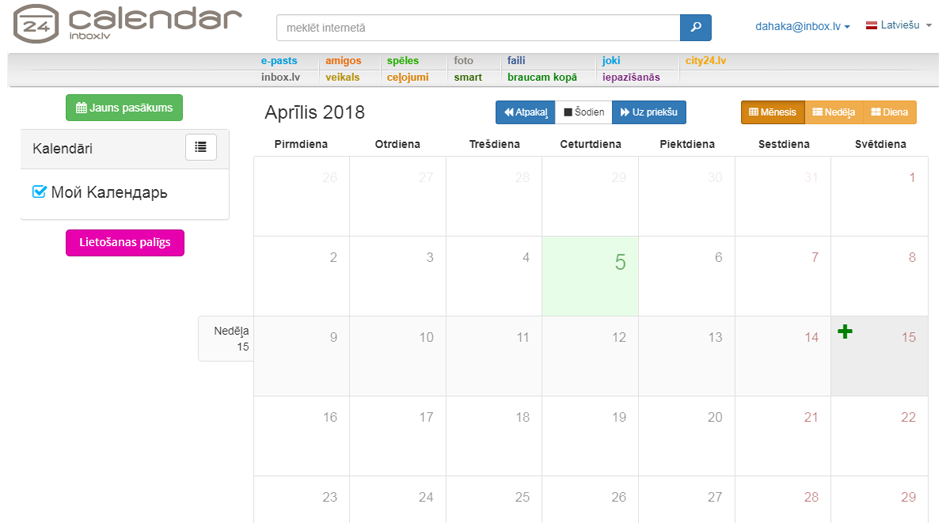
Task: Open the veikals link
Action: pyautogui.click(x=342, y=77)
